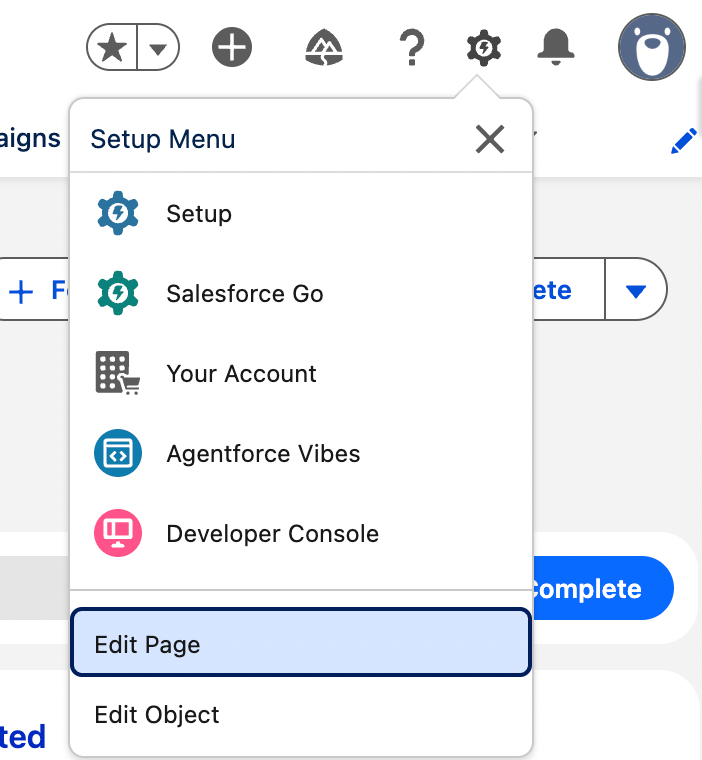Screen dimensions: 702x760
Task: Open Your Account menu entry
Action: tap(241, 374)
